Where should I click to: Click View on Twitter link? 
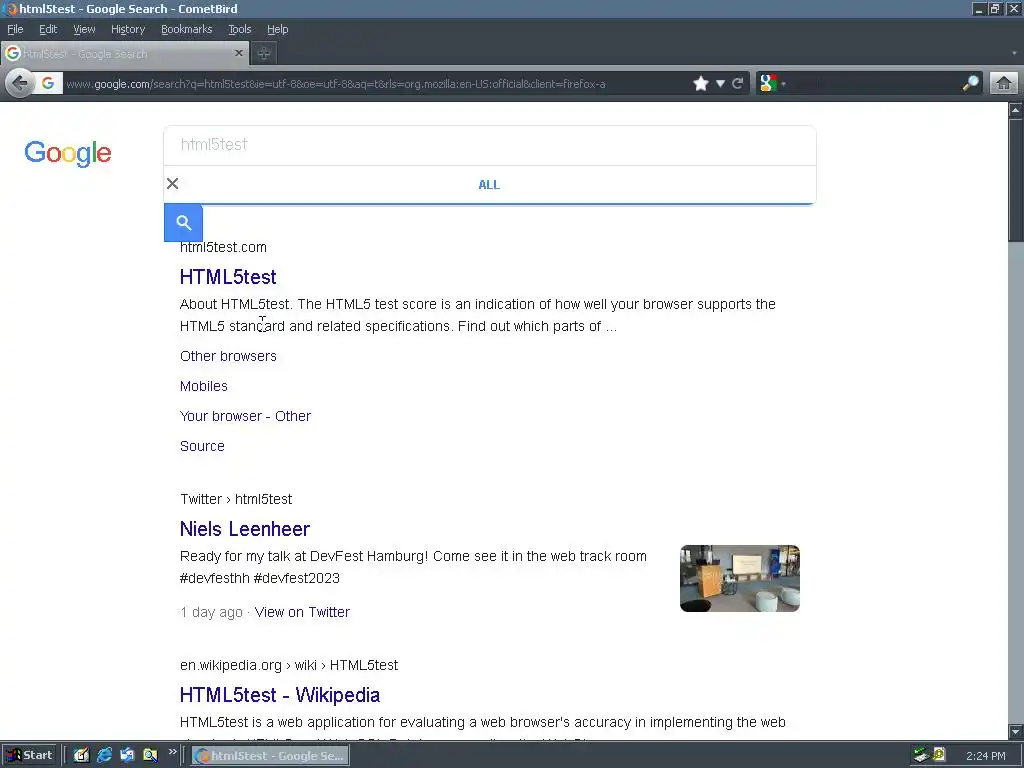(302, 612)
